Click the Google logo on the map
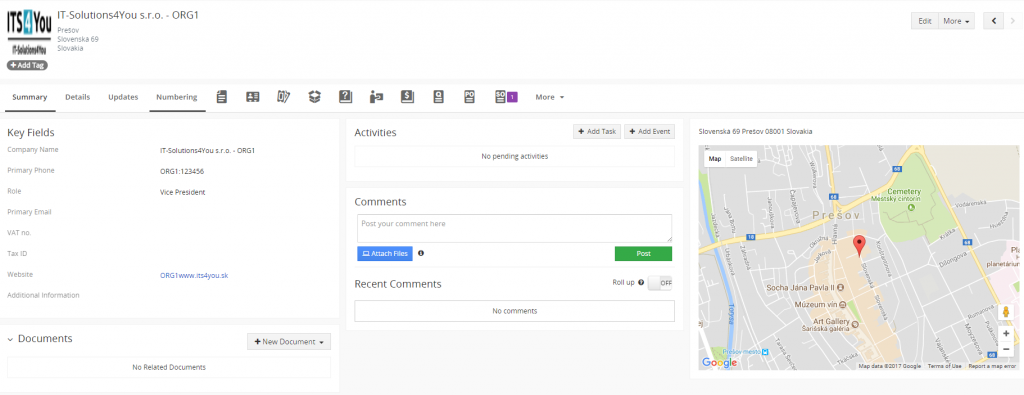This screenshot has width=1024, height=395. point(719,362)
